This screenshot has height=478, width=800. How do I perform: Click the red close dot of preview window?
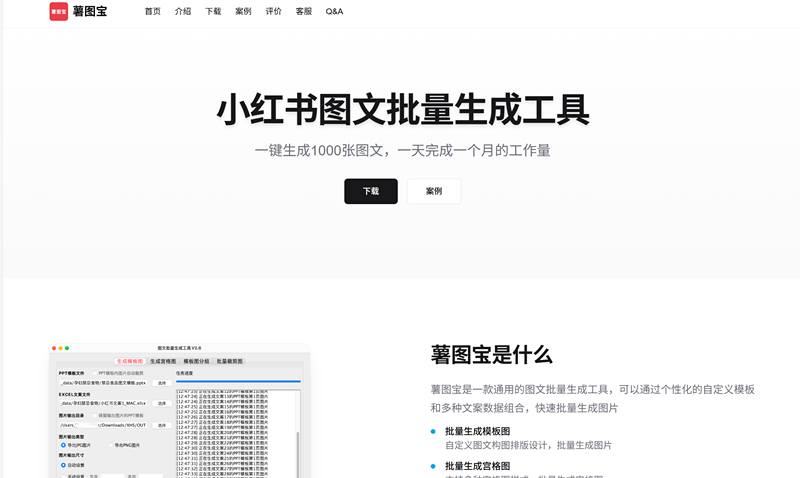(x=54, y=348)
